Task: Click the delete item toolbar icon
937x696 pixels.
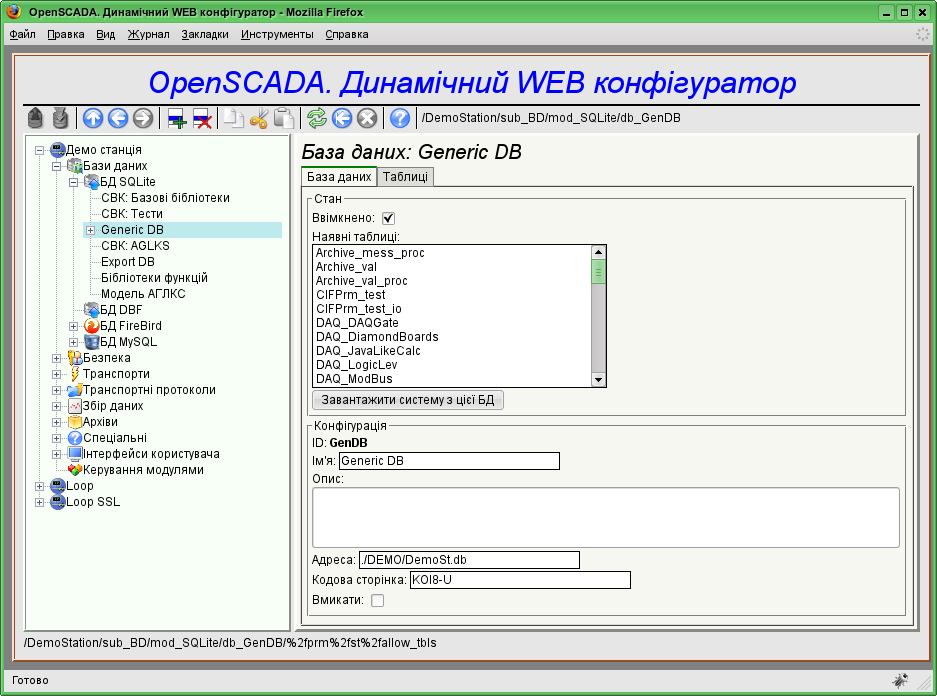Action: click(x=202, y=118)
